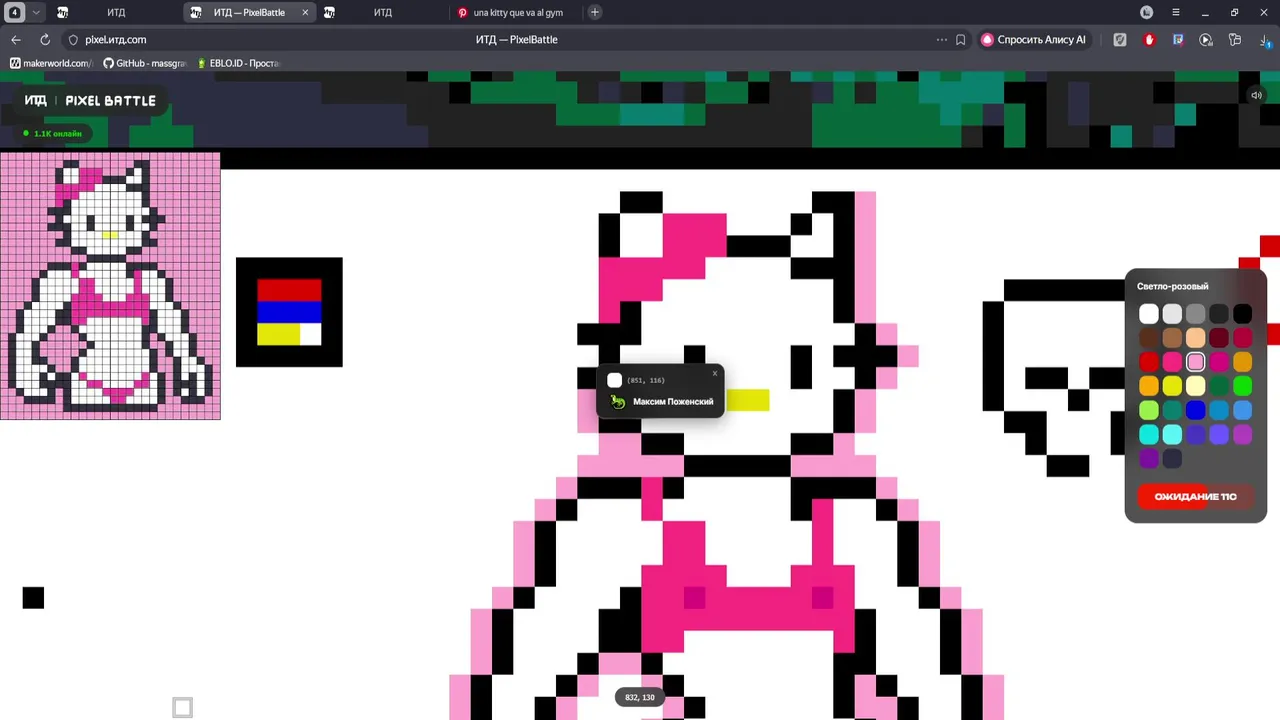Select the pure red palette swatch
Screen dimensions: 1280x720
pos(1149,362)
